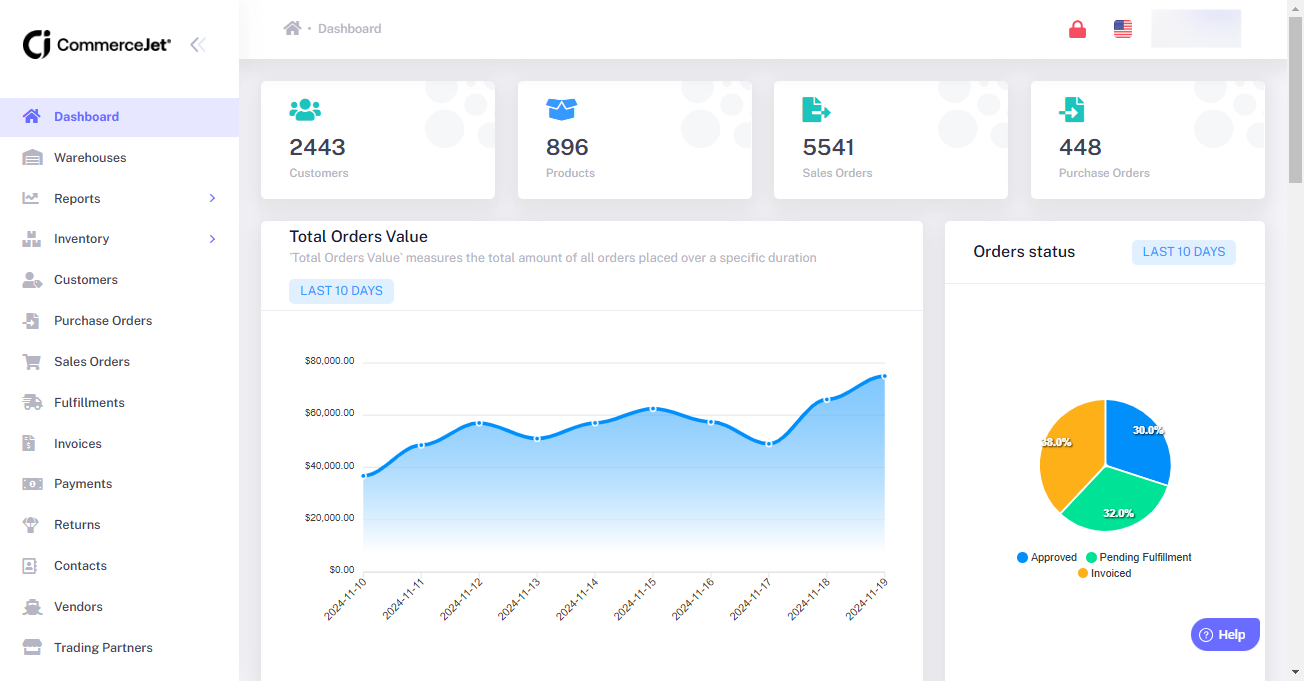Click the red lock icon in header
1304x681 pixels.
1077,29
